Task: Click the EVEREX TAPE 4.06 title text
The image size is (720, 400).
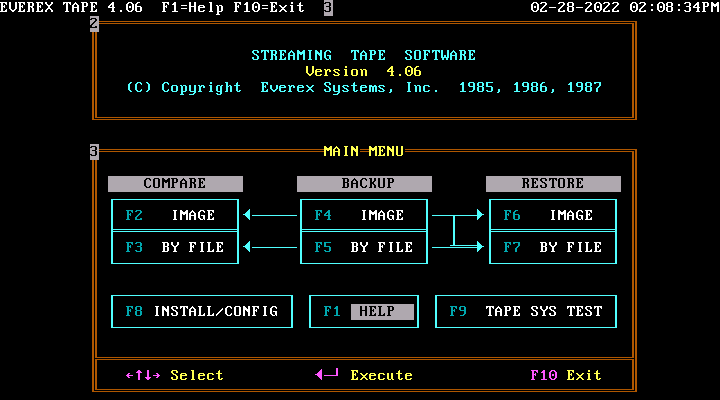Action: point(71,7)
